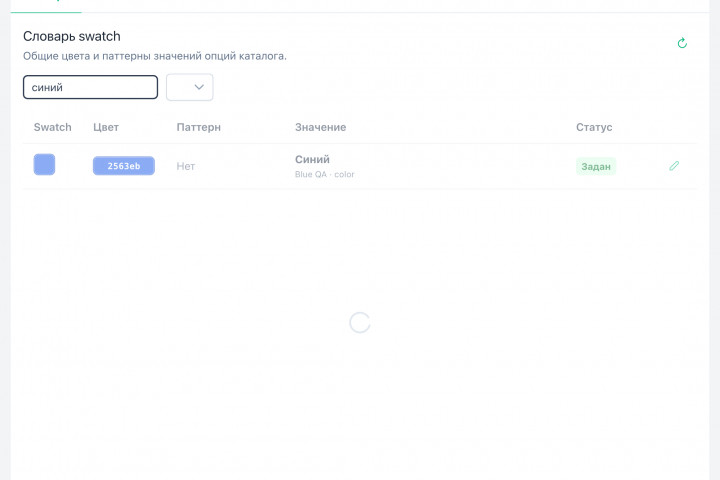720x480 pixels.
Task: Edit the Синий swatch with pencil icon
Action: click(x=674, y=166)
